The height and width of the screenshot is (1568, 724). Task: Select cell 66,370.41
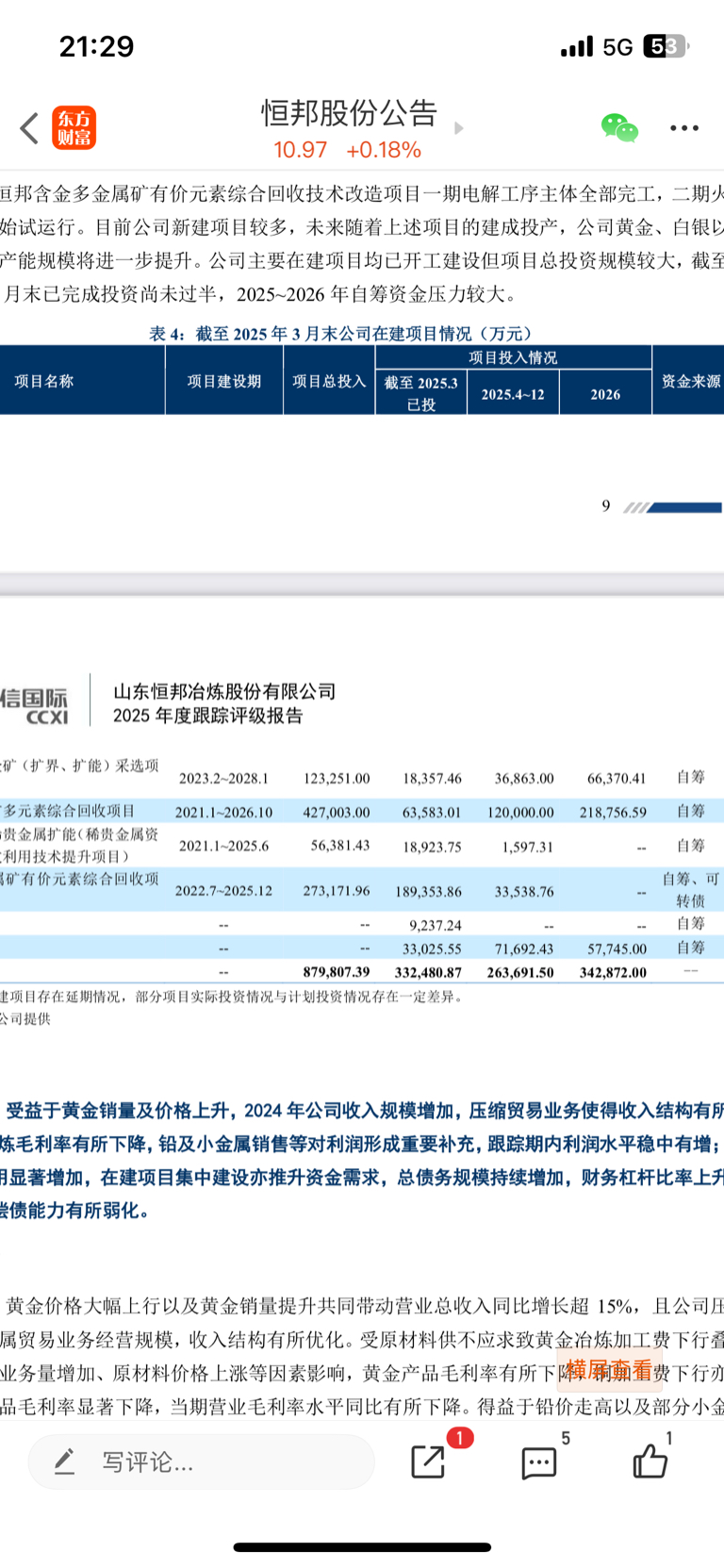[617, 779]
